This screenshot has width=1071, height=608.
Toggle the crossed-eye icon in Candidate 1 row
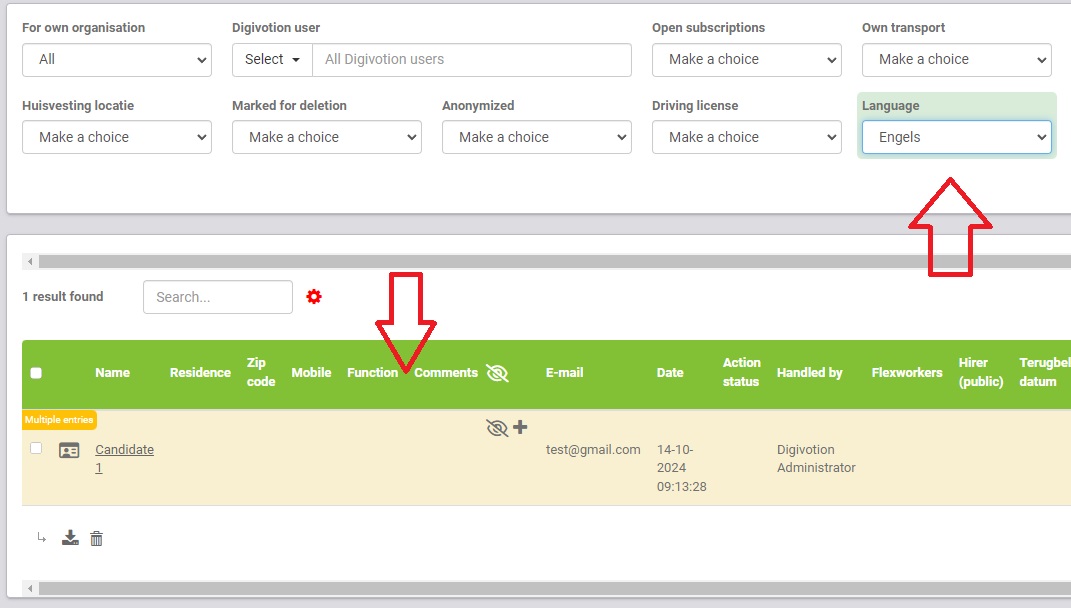pyautogui.click(x=496, y=428)
